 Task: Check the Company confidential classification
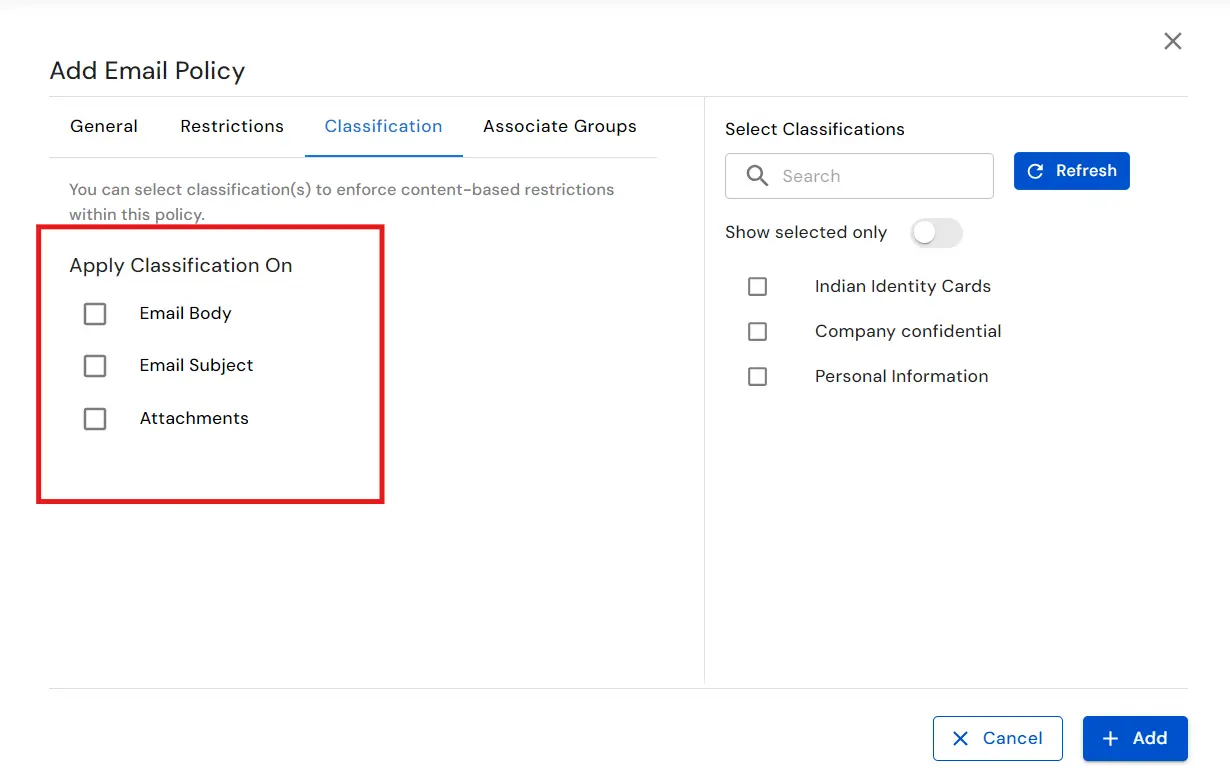757,331
